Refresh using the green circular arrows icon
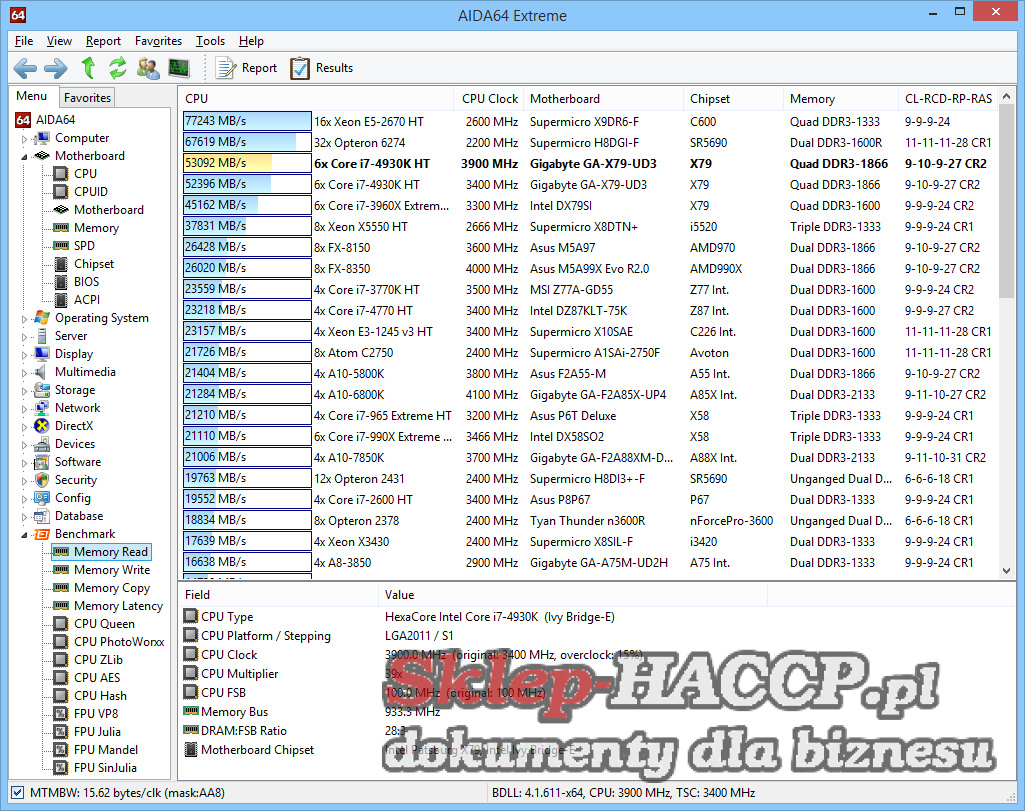 point(118,67)
